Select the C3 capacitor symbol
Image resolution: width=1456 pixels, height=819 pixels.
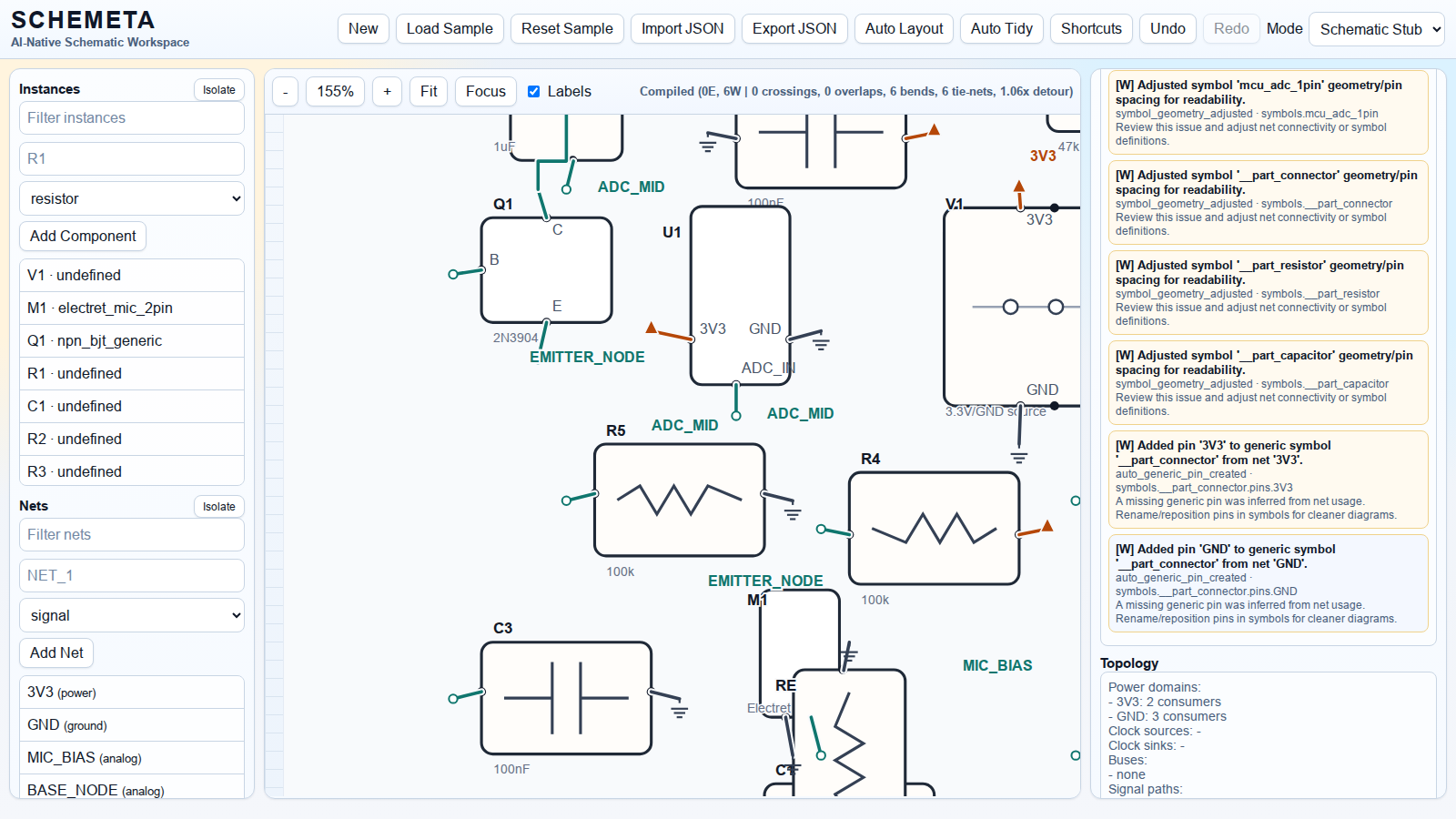click(566, 698)
